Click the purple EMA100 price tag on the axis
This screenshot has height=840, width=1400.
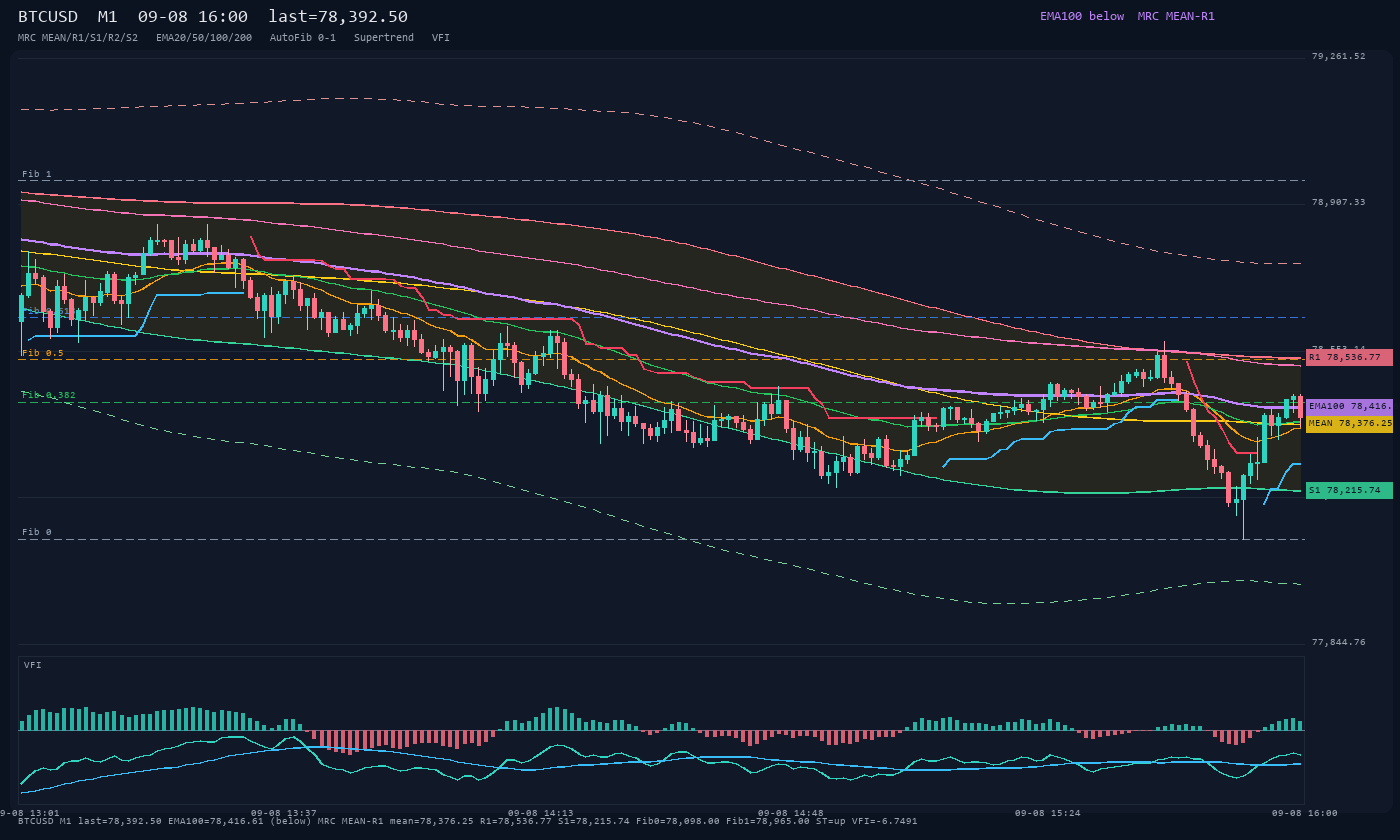pyautogui.click(x=1349, y=407)
